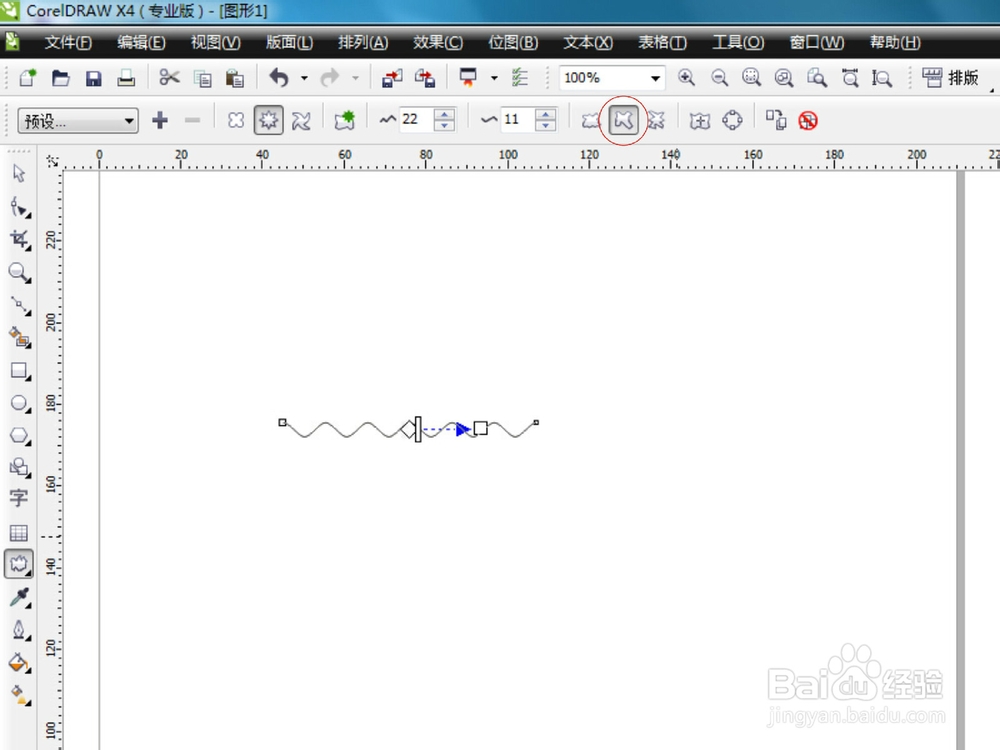Step the zipper amplitude value 22

[x=444, y=120]
